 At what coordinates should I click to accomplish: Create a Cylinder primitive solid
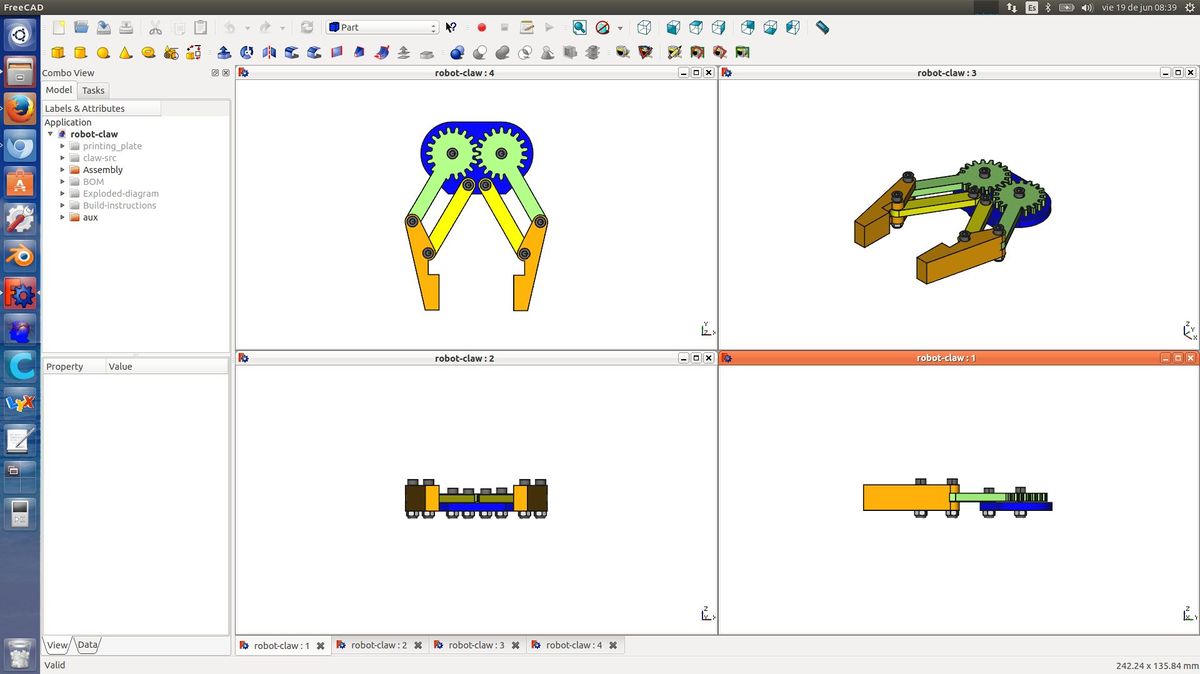pos(80,53)
